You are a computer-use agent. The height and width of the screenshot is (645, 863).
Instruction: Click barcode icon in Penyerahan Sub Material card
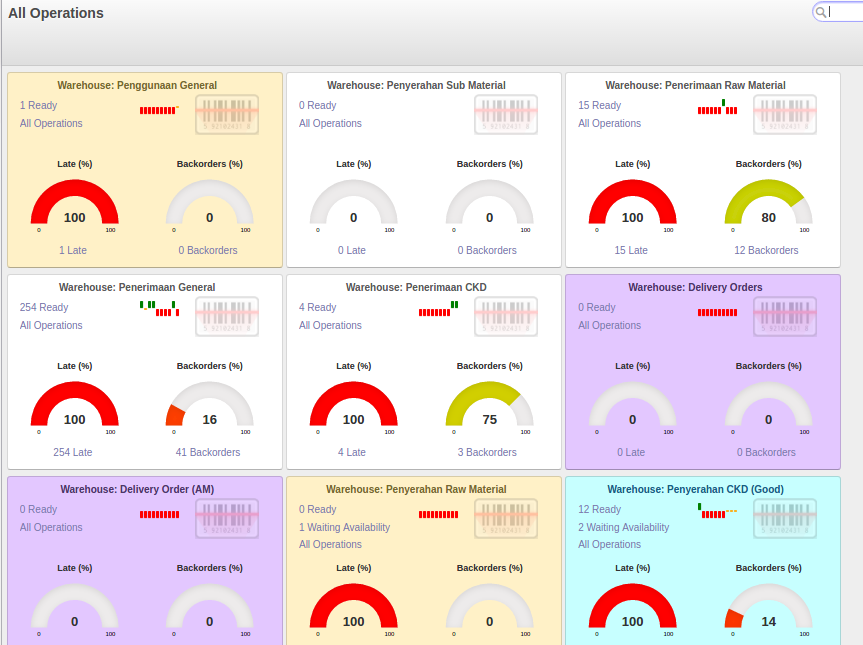coord(506,114)
